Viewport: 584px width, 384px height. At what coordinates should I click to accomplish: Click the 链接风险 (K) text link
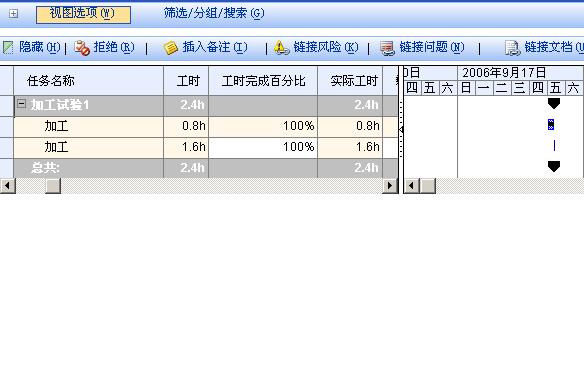point(326,47)
